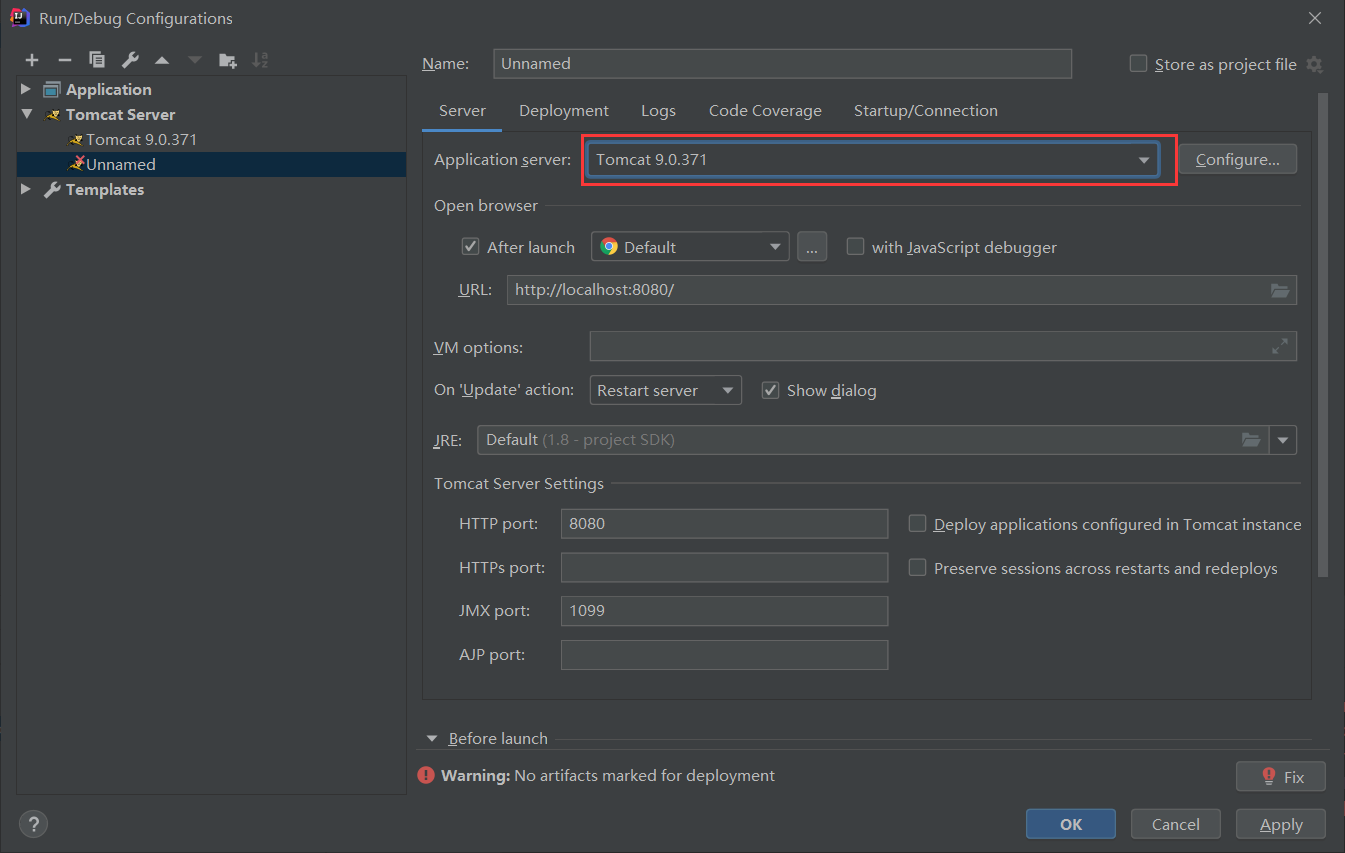Click the red warning icon
The width and height of the screenshot is (1345, 853).
tap(427, 775)
